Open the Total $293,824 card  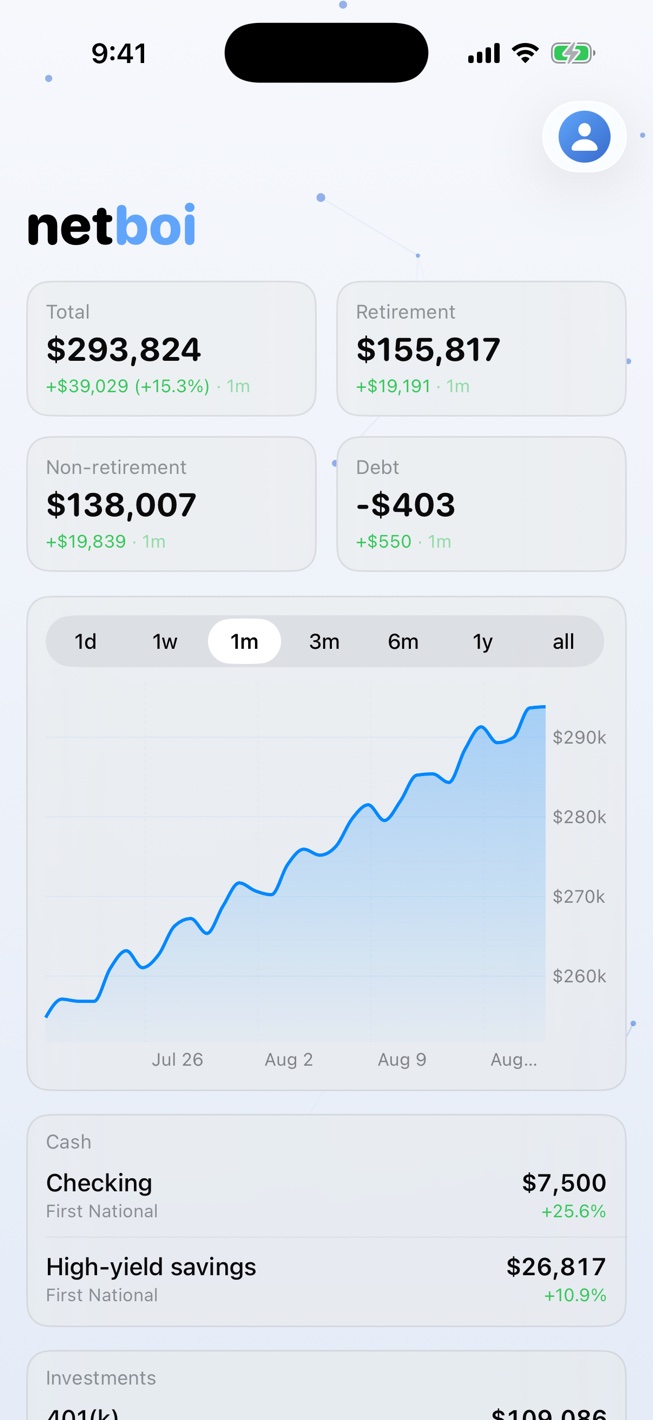click(171, 348)
